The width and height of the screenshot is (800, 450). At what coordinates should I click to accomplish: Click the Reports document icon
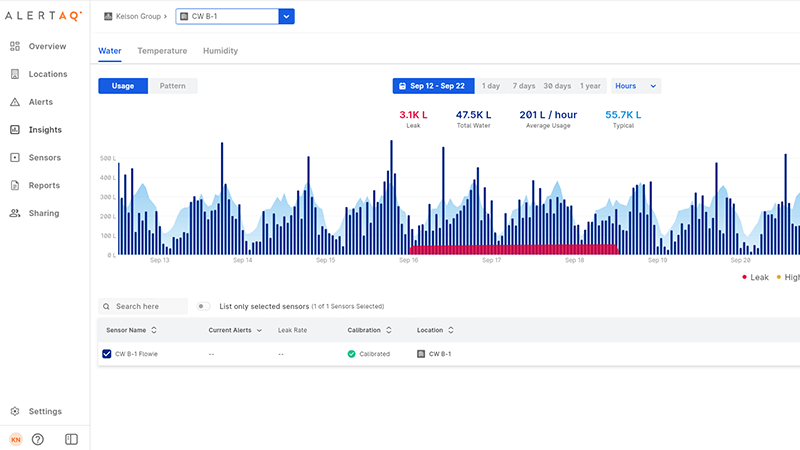click(15, 185)
